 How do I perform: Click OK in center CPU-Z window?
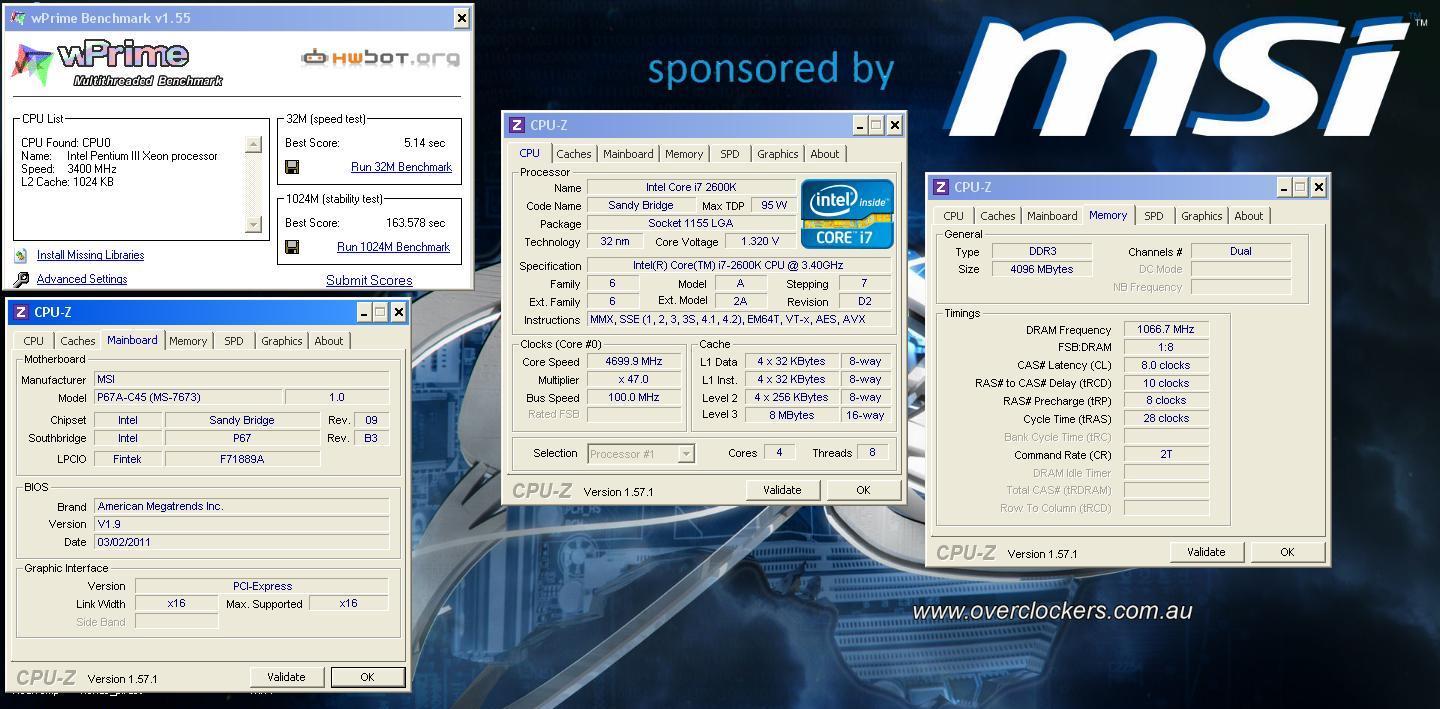[863, 490]
